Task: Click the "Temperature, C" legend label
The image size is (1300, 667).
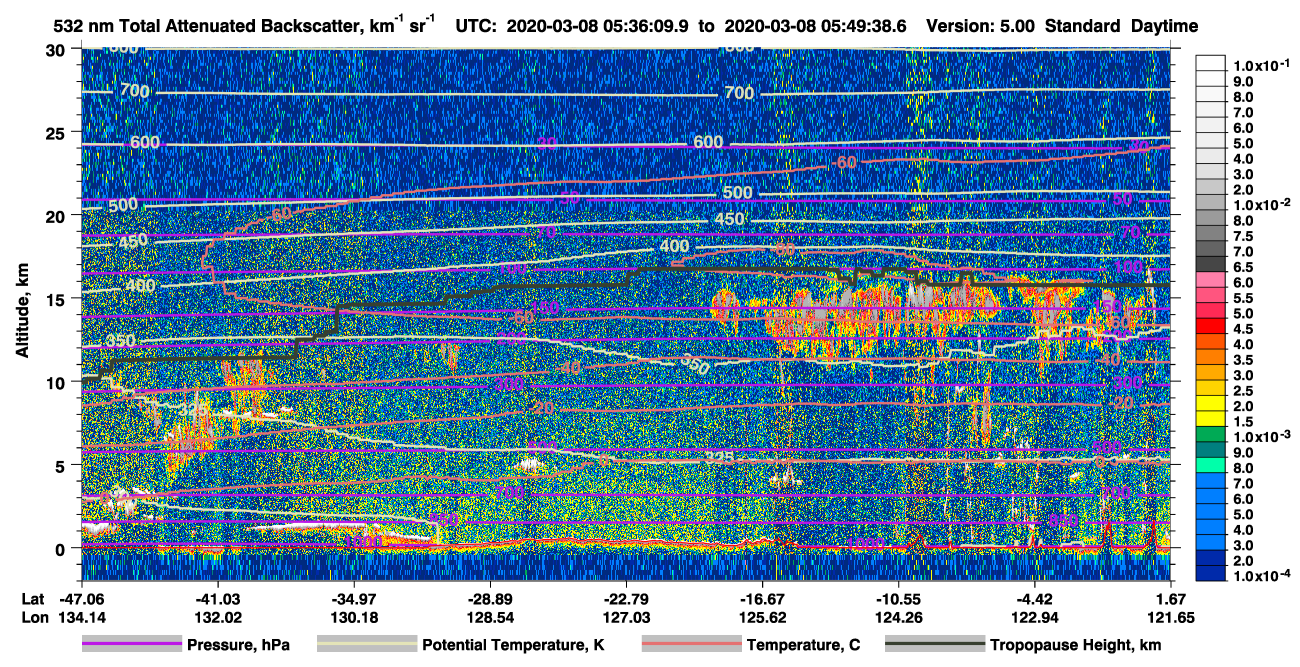Action: 803,645
